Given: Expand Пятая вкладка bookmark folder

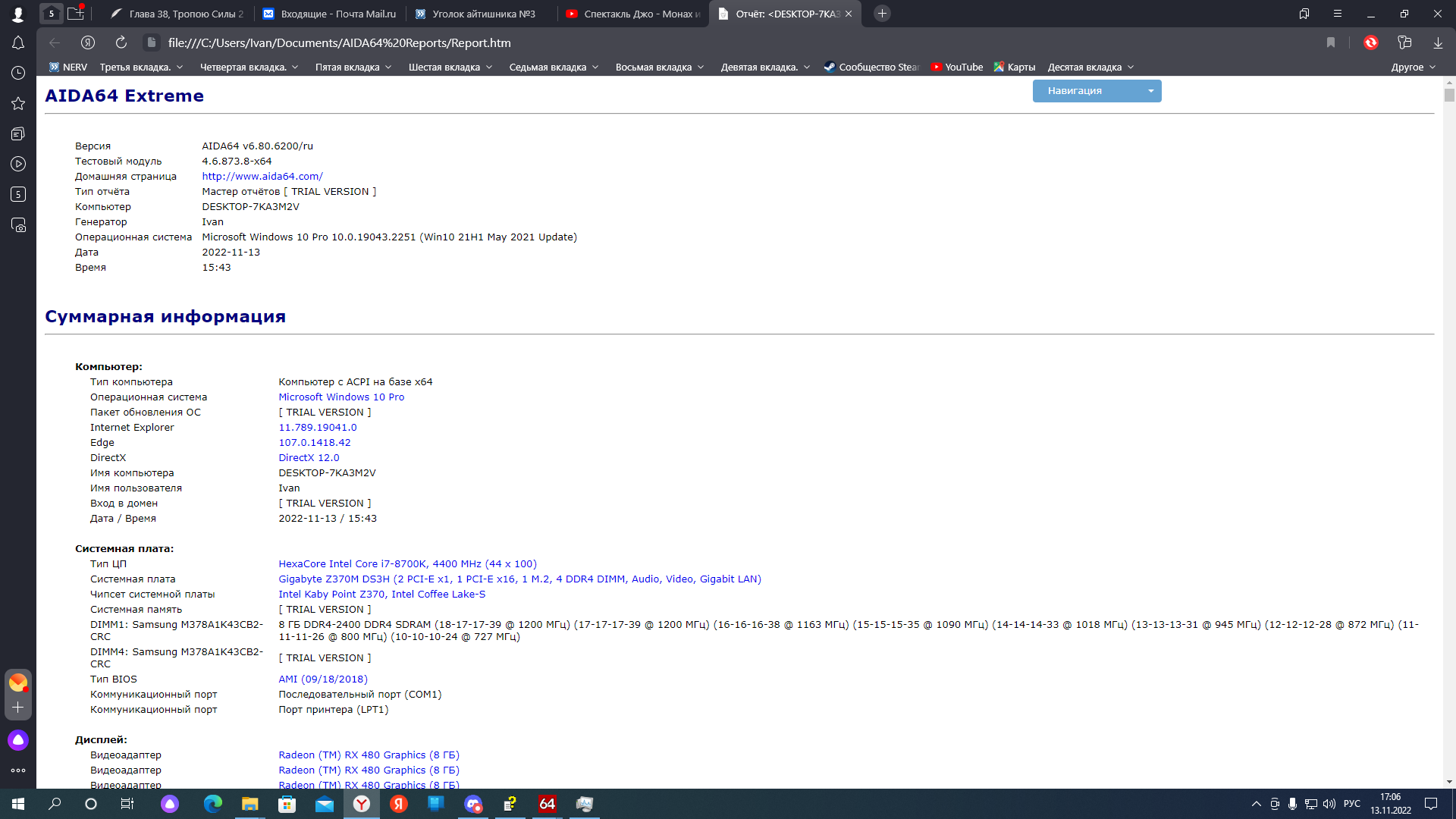Looking at the screenshot, I should click(353, 67).
